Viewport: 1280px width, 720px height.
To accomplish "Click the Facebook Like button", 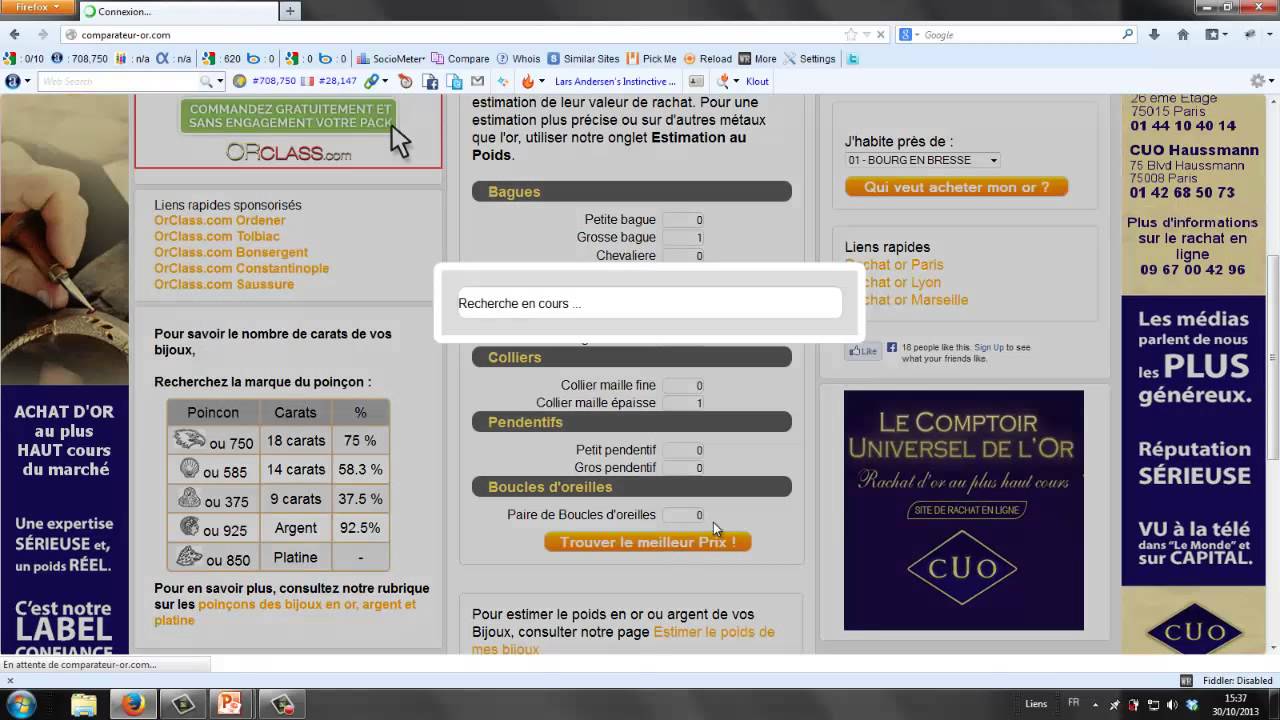I will [x=862, y=351].
